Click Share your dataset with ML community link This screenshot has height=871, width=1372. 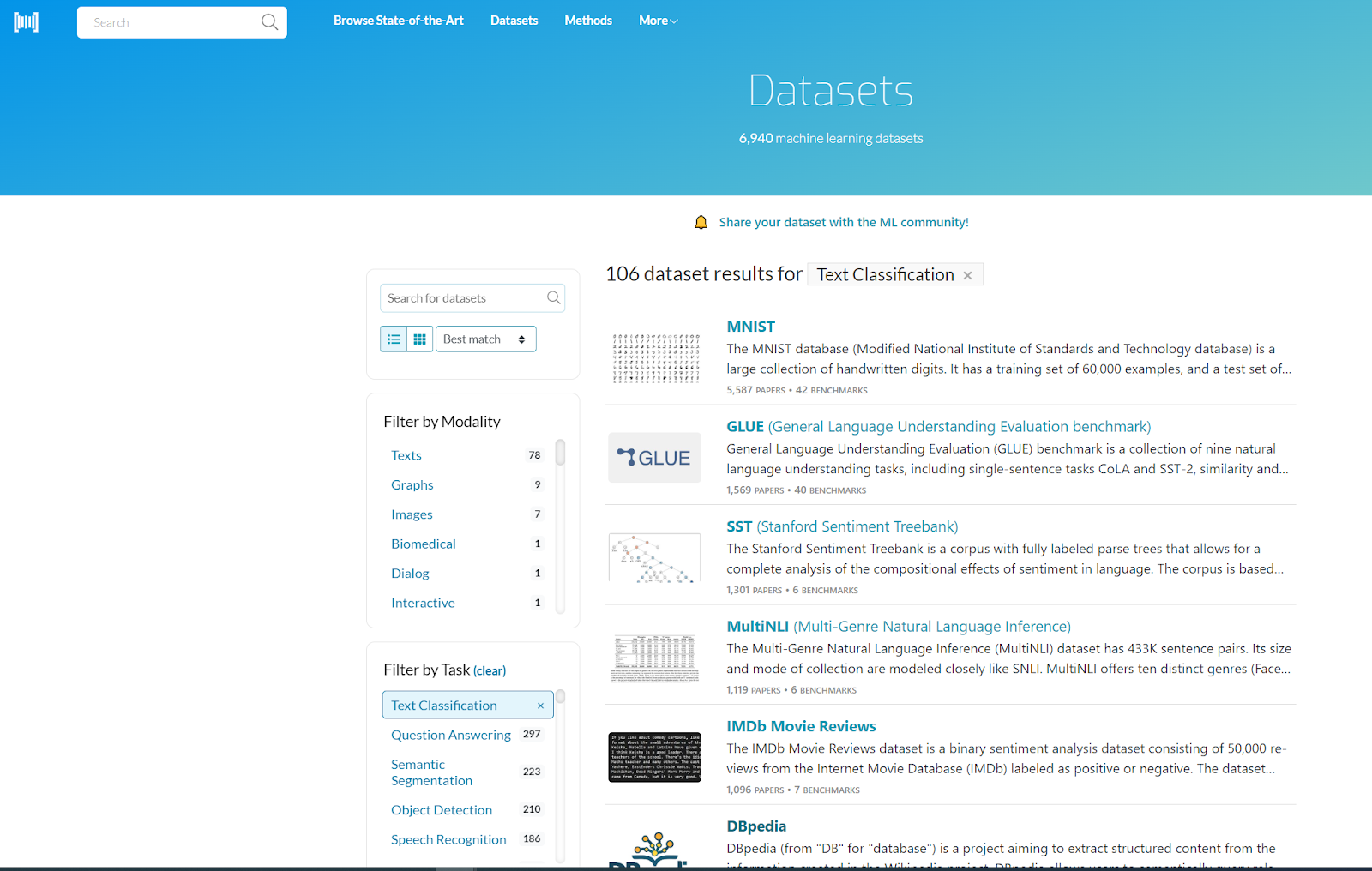click(x=844, y=222)
